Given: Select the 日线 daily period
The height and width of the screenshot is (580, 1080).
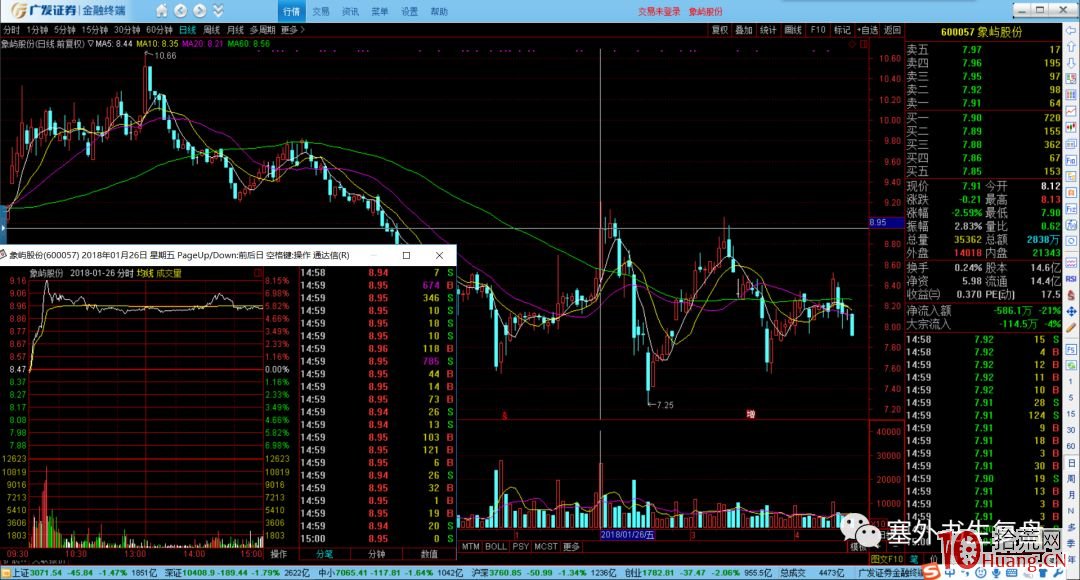Looking at the screenshot, I should click(187, 30).
